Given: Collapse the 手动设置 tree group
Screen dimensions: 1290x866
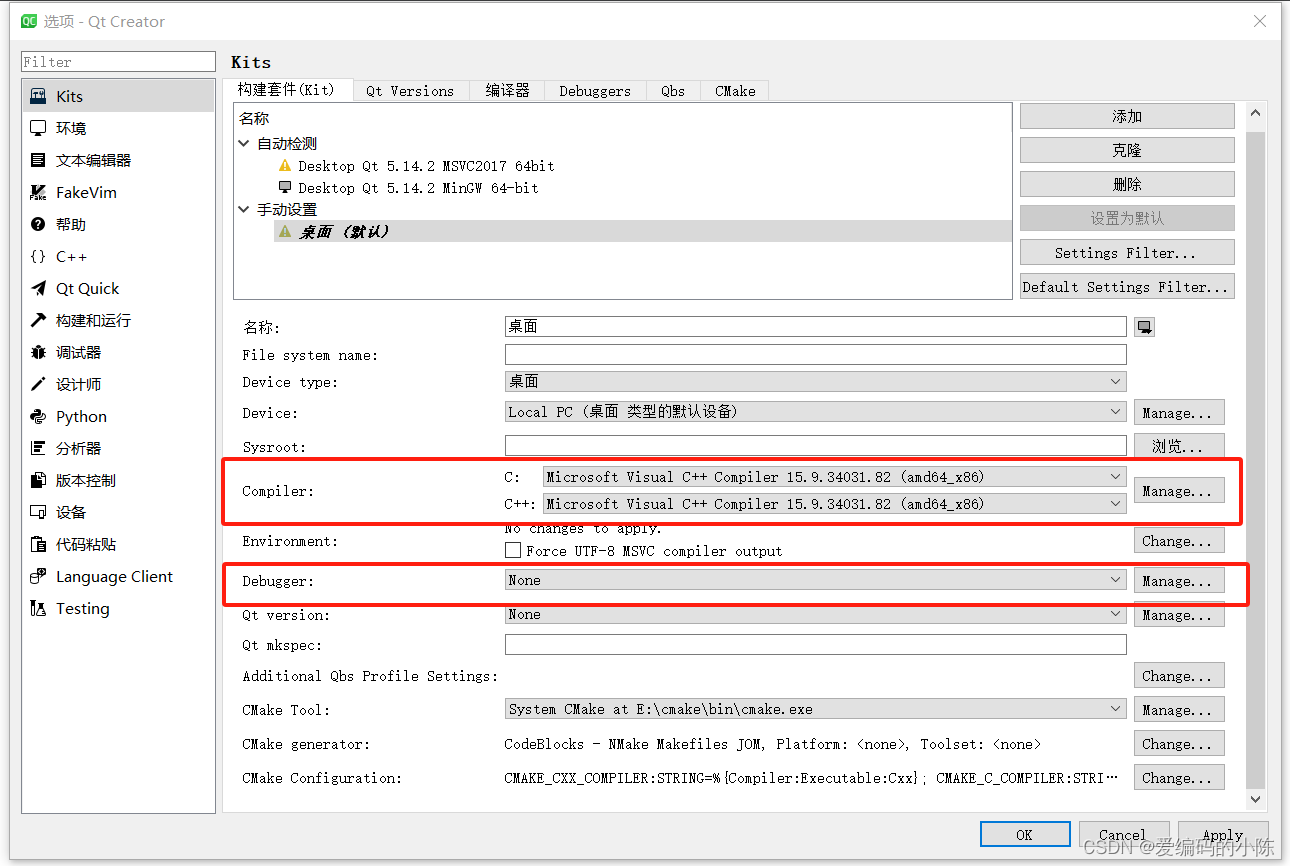Looking at the screenshot, I should coord(244,210).
